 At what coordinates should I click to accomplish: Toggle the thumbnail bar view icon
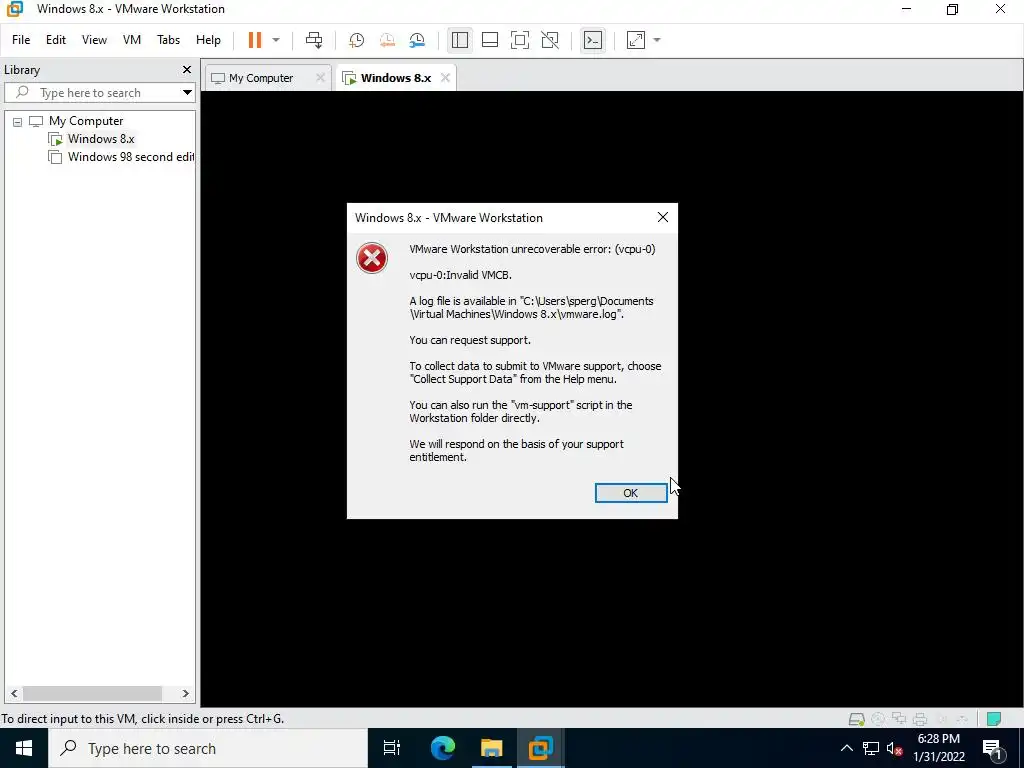pos(490,40)
